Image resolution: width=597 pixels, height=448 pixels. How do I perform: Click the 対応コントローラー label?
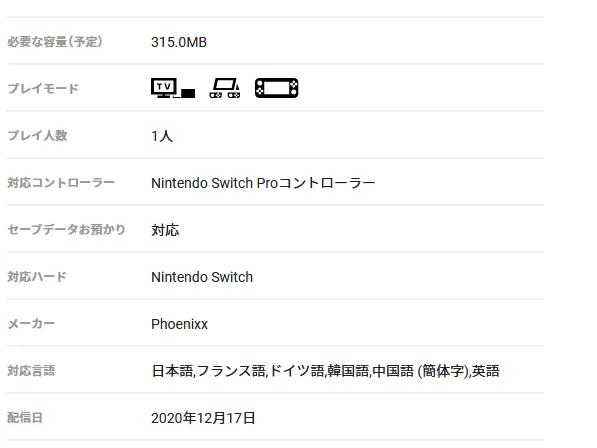coord(61,183)
